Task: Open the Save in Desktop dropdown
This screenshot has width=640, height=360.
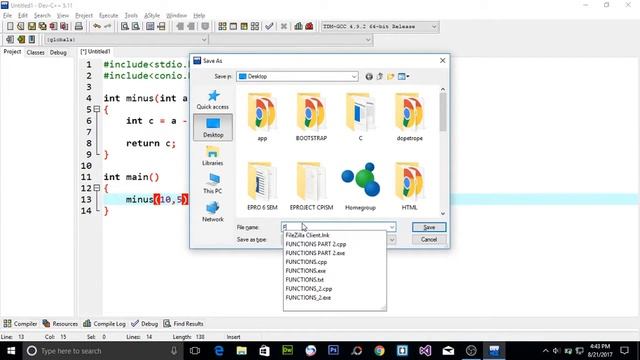Action: (297, 76)
